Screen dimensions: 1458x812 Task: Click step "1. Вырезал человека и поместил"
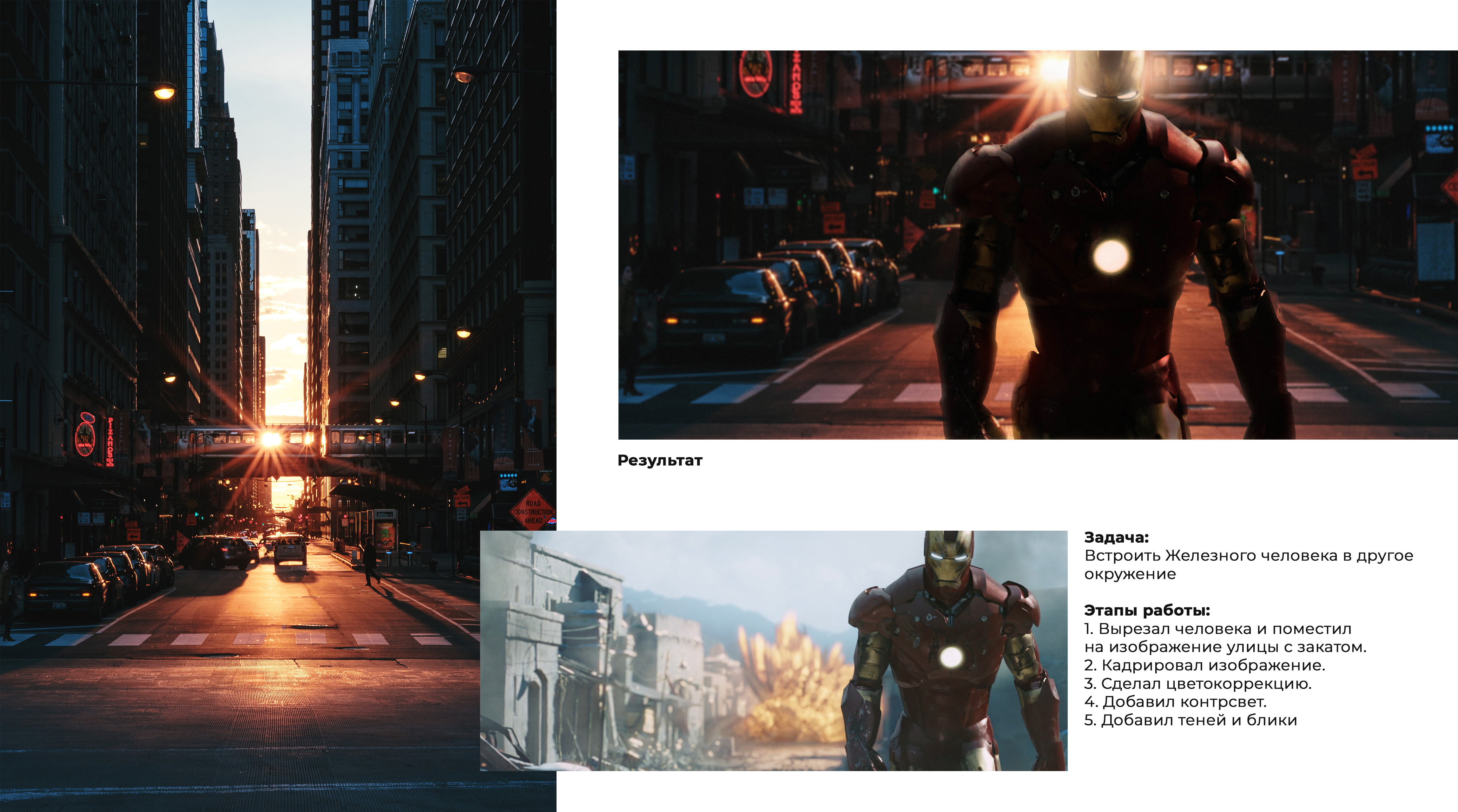pos(1218,629)
